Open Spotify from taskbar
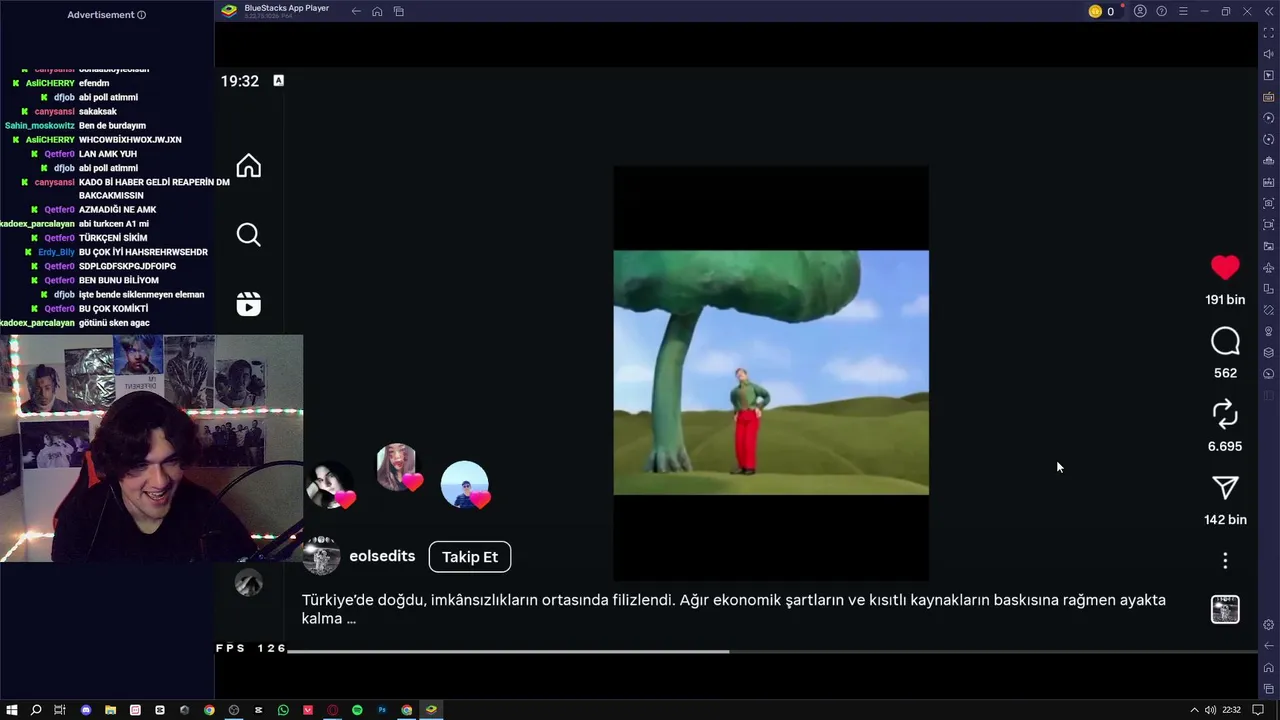This screenshot has height=720, width=1280. pos(357,710)
